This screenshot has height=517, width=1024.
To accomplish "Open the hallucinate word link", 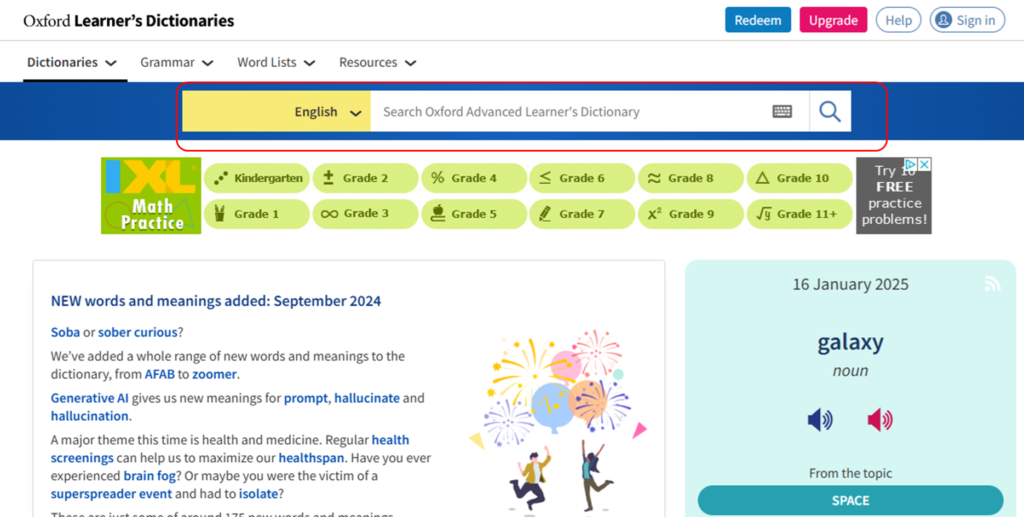I will [367, 398].
